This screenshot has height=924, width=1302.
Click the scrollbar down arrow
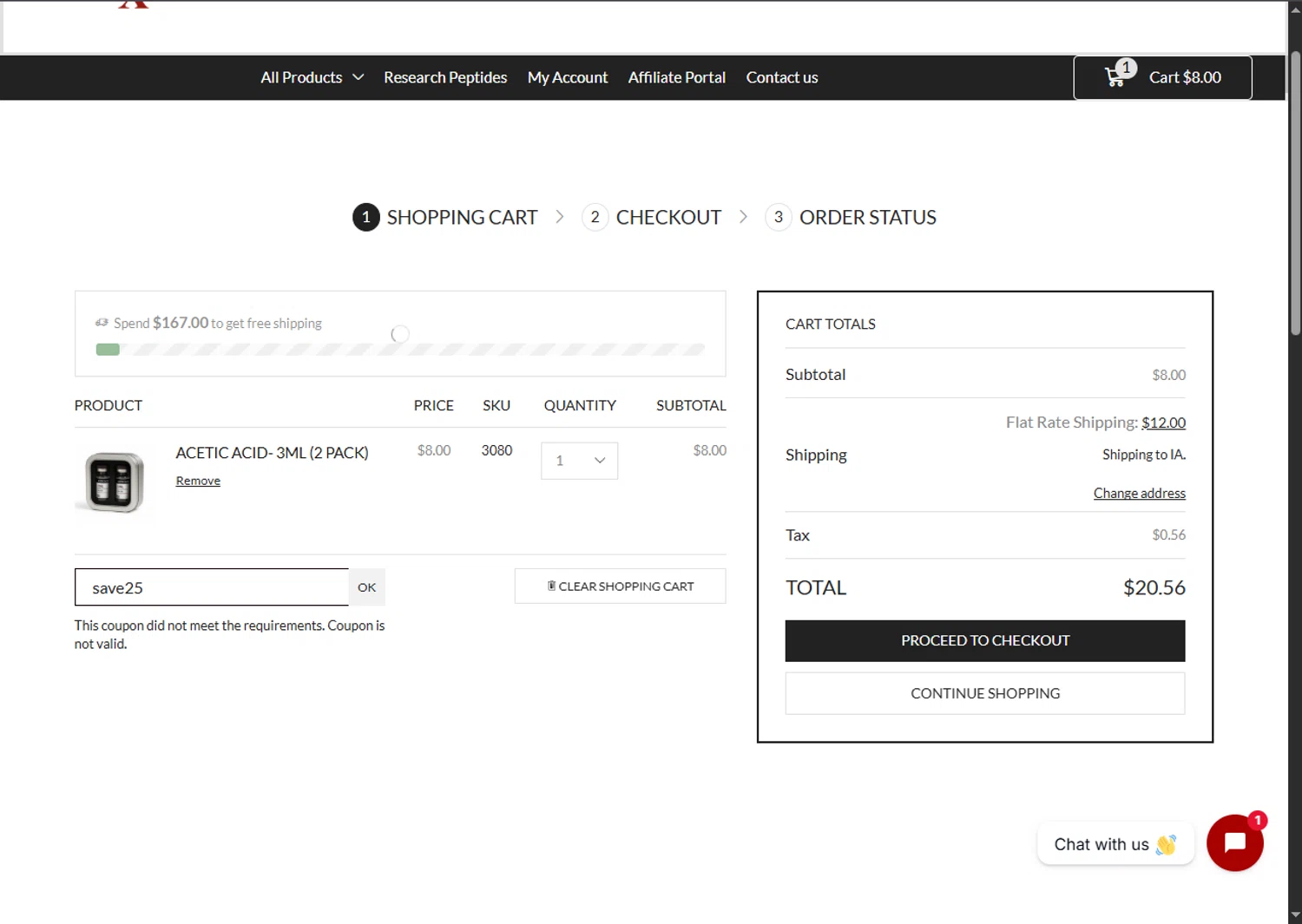pos(1295,915)
